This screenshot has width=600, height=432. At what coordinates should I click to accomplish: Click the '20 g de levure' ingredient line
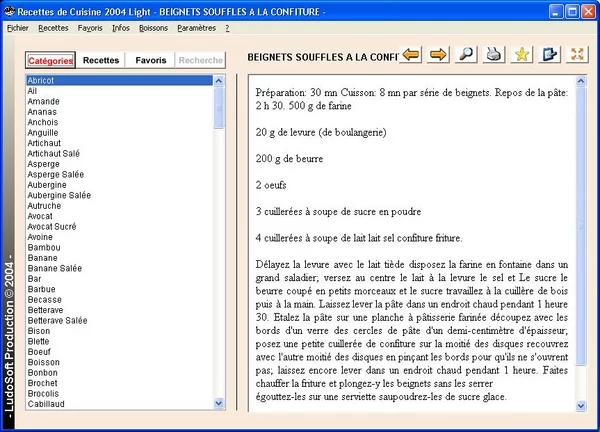pos(321,132)
